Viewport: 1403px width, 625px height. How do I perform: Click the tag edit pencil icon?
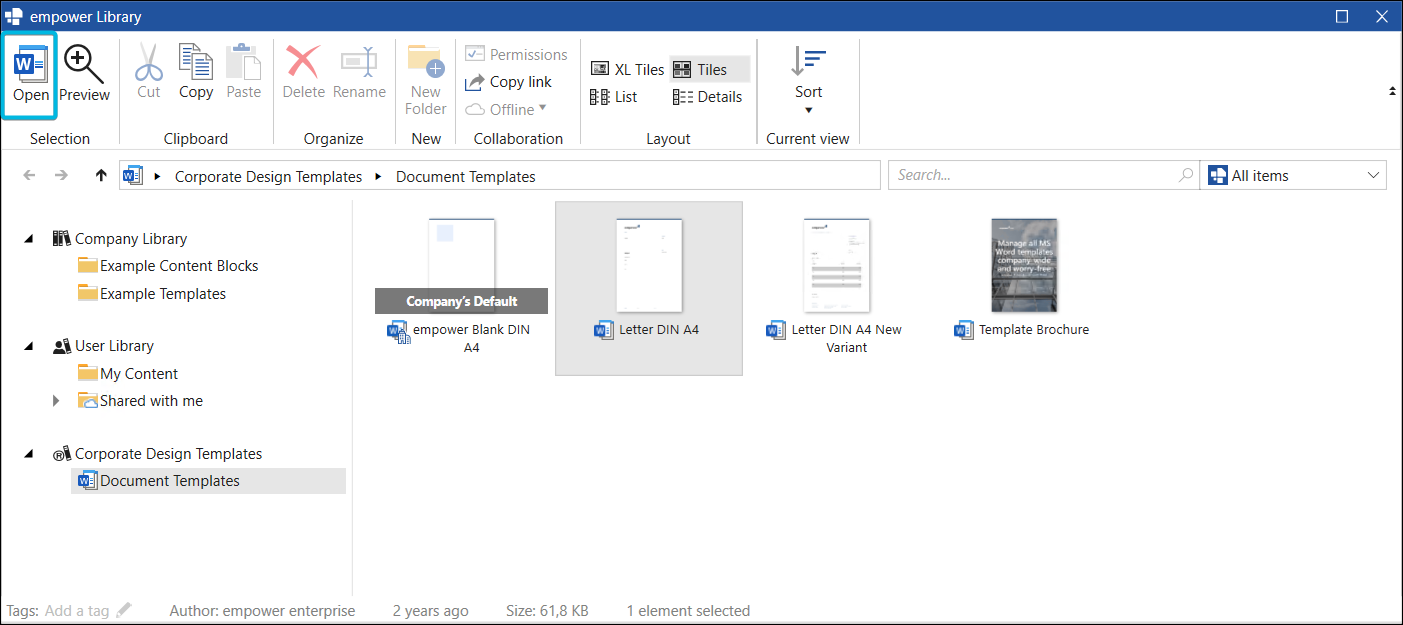tap(124, 610)
